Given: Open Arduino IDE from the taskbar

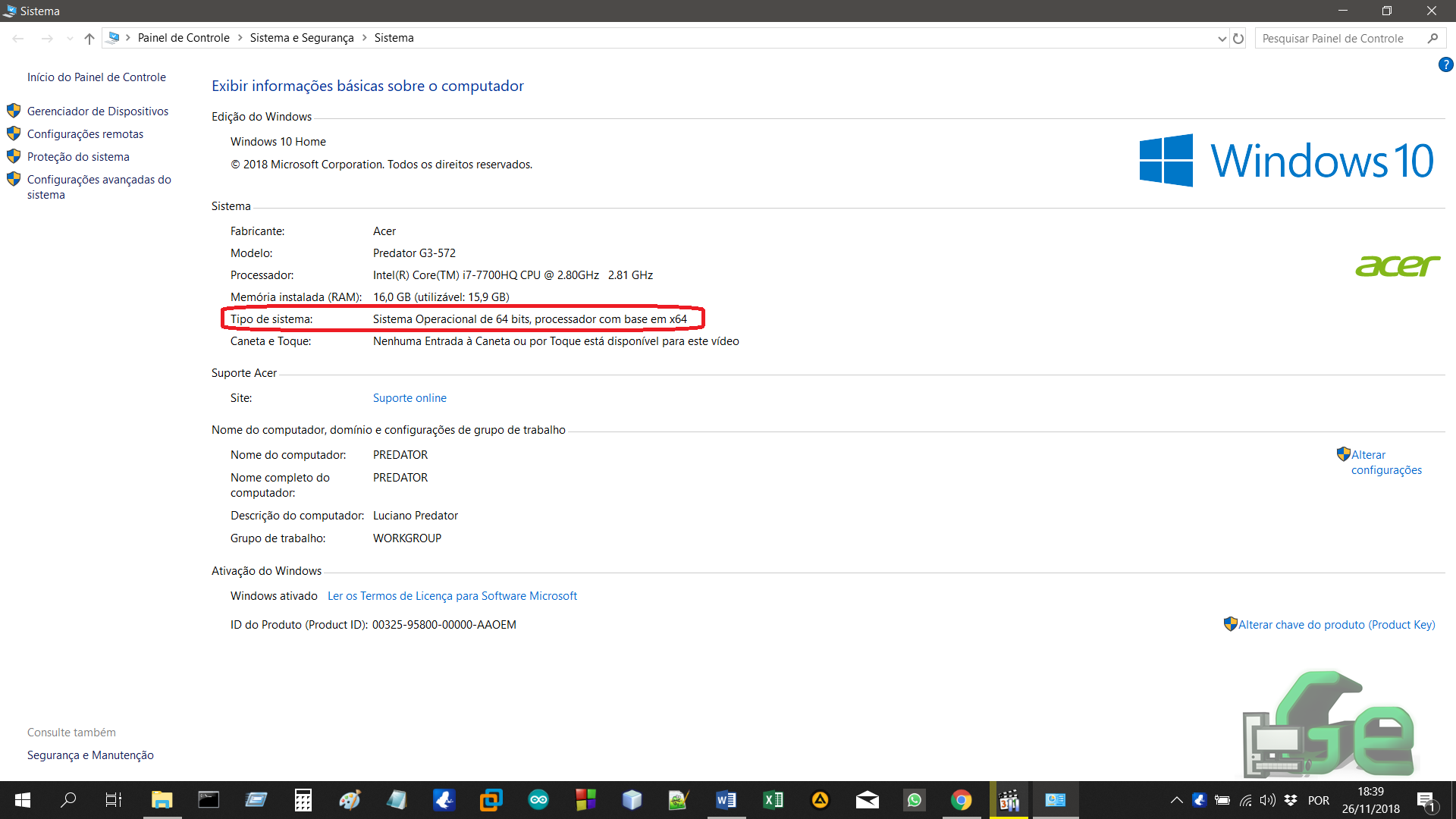Looking at the screenshot, I should (x=538, y=800).
